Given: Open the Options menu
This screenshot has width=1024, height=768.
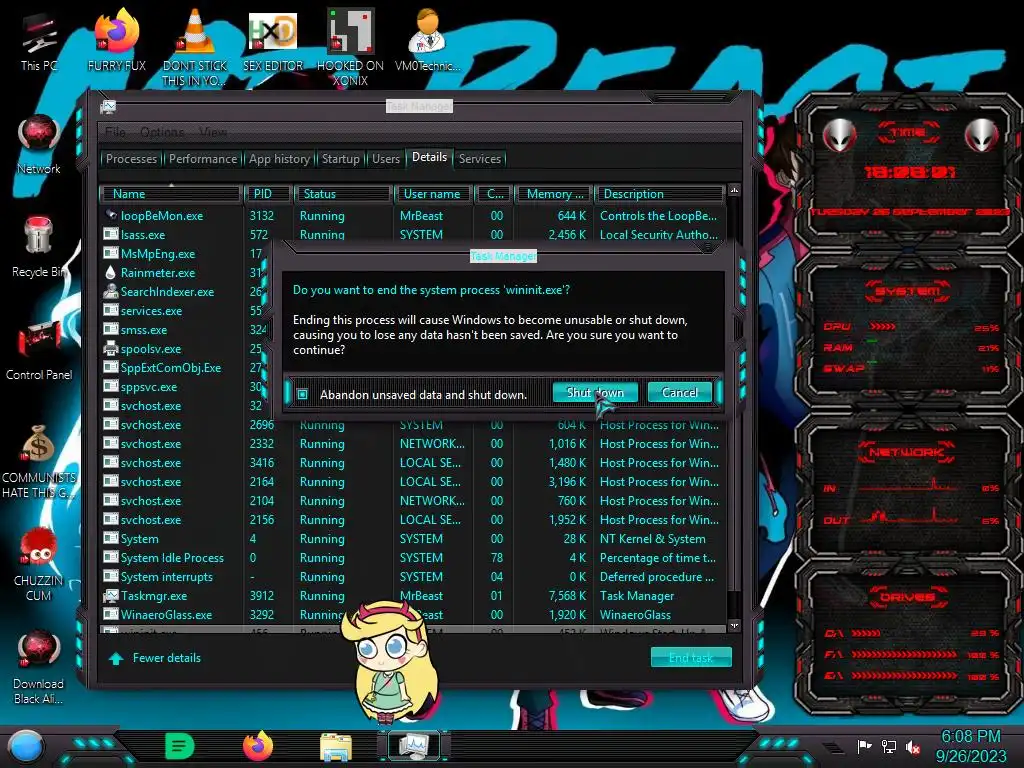Looking at the screenshot, I should point(162,132).
